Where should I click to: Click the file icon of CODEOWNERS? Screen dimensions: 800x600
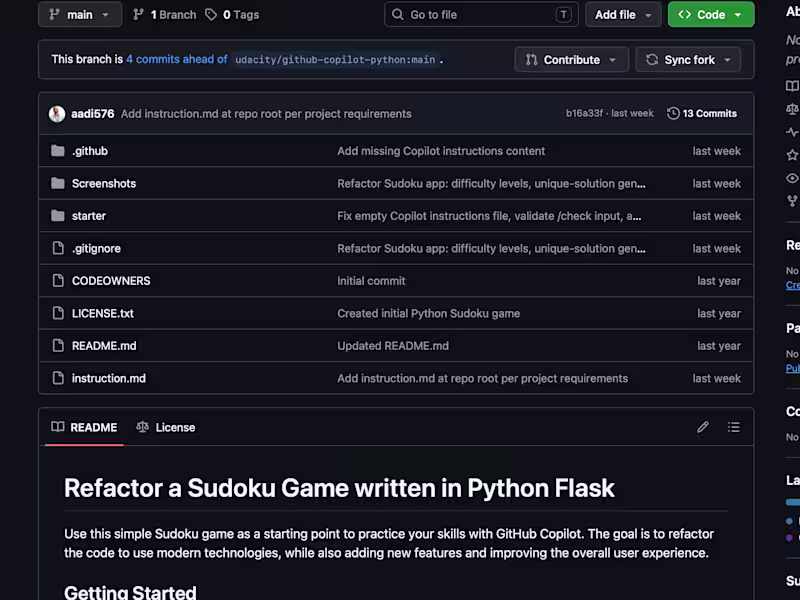click(58, 281)
